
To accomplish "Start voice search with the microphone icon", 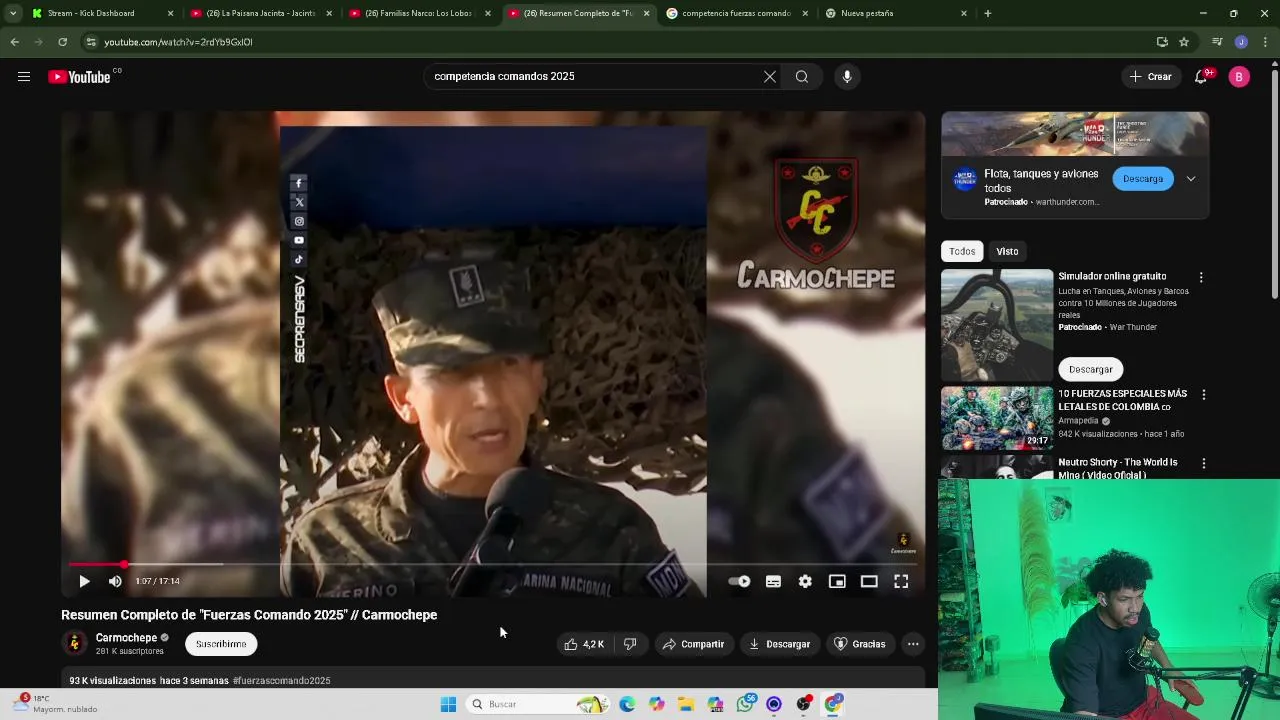I will click(x=847, y=76).
